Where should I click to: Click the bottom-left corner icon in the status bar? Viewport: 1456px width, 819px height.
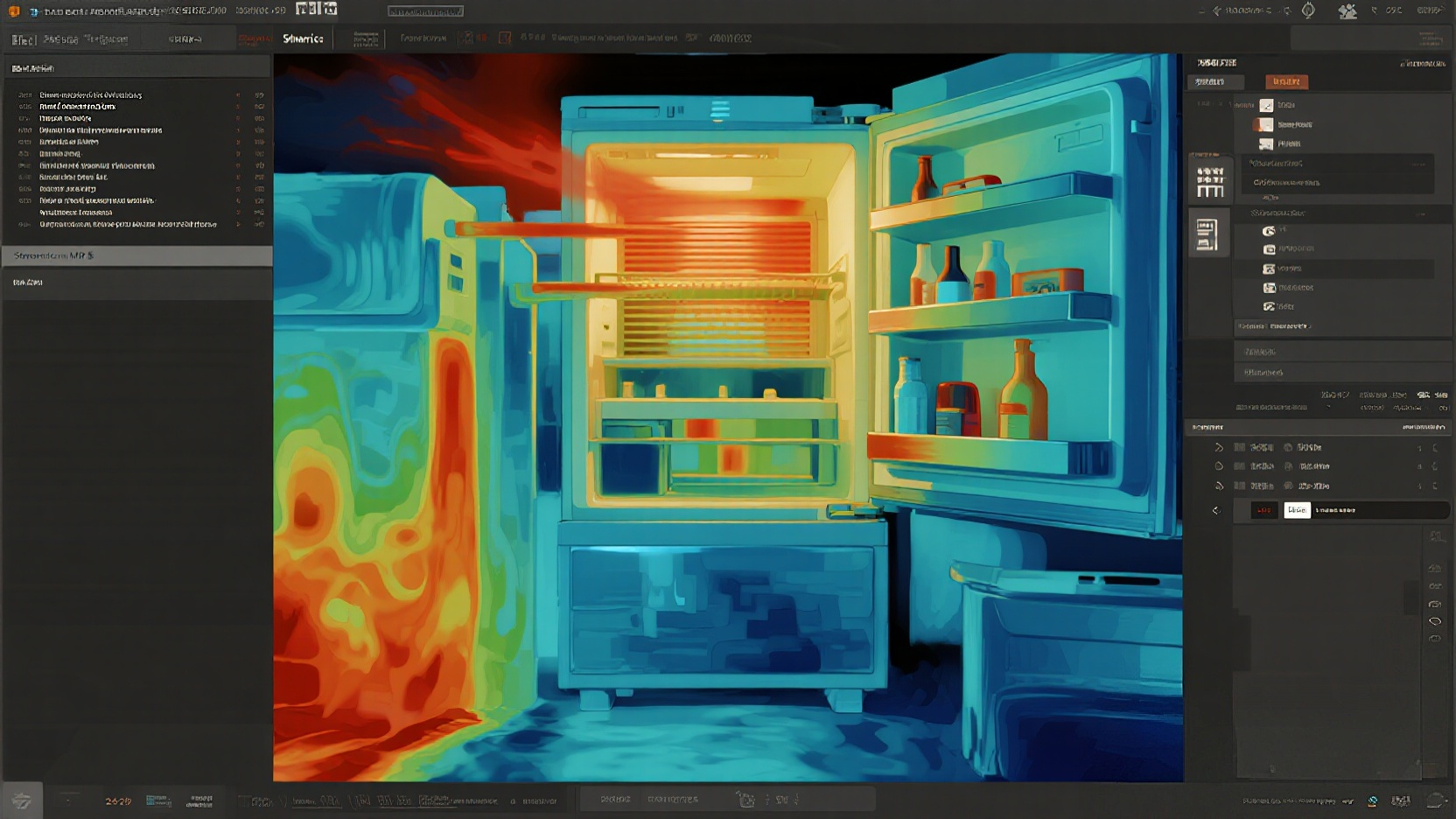click(21, 801)
